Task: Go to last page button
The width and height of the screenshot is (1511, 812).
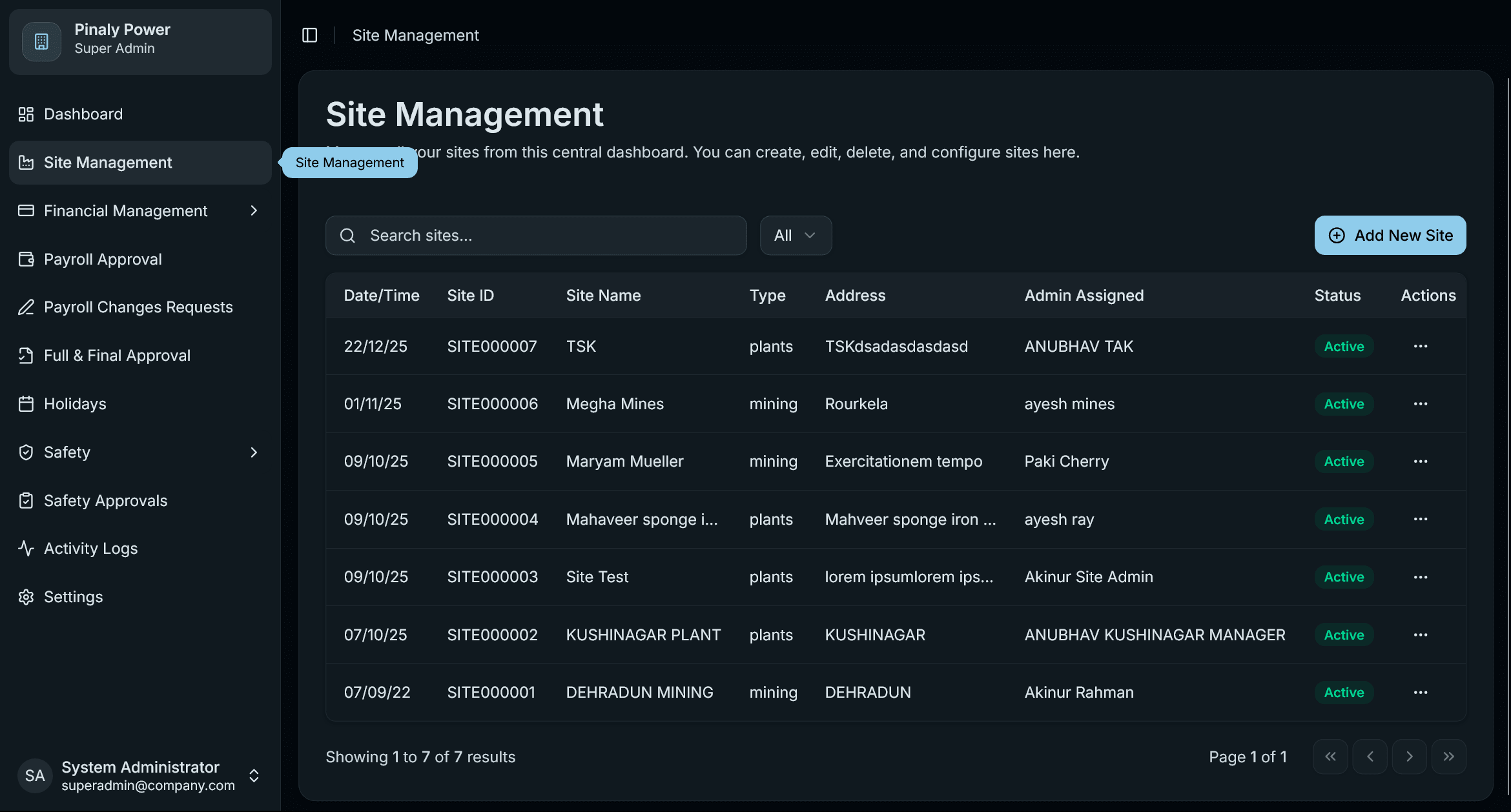Action: pos(1449,756)
